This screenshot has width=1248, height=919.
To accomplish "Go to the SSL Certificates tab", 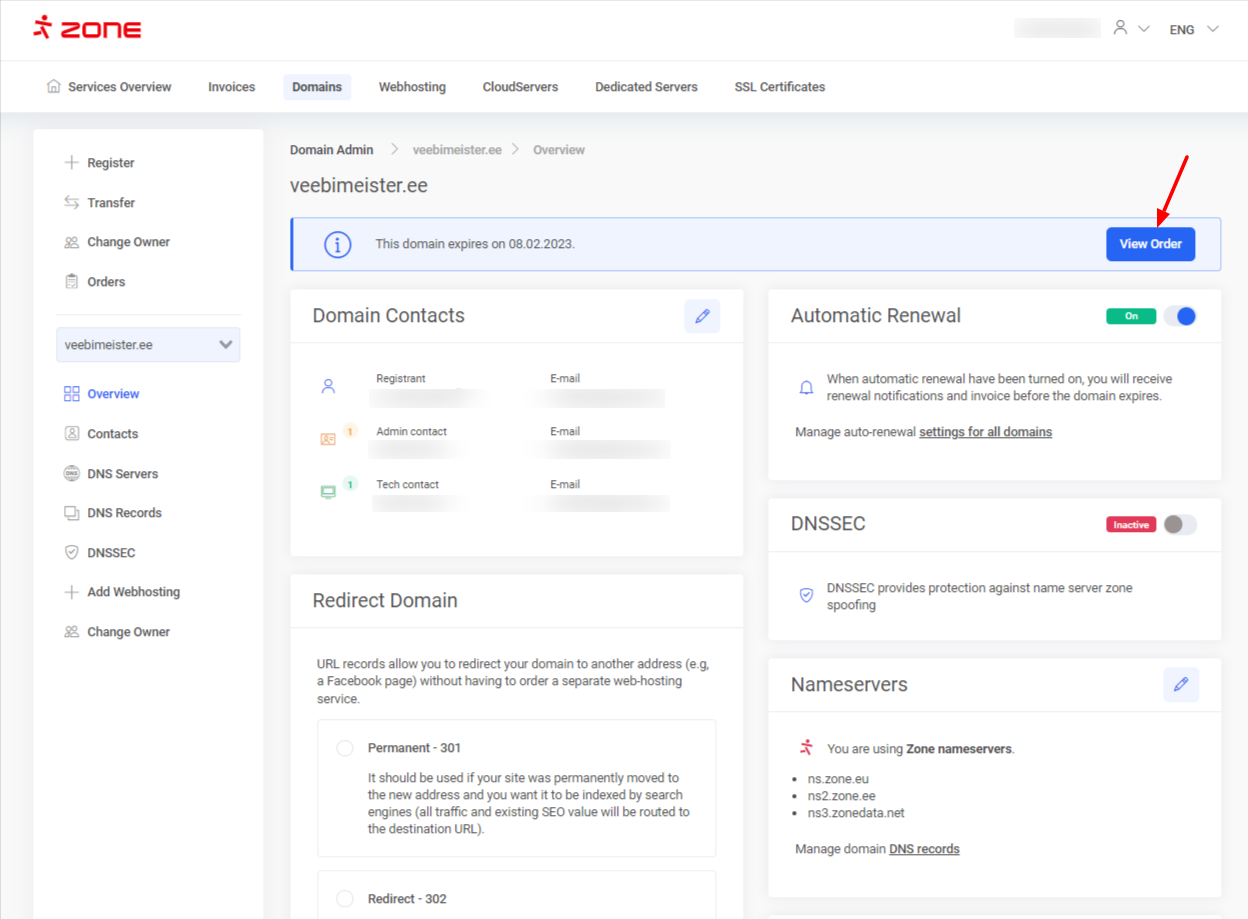I will tap(779, 87).
